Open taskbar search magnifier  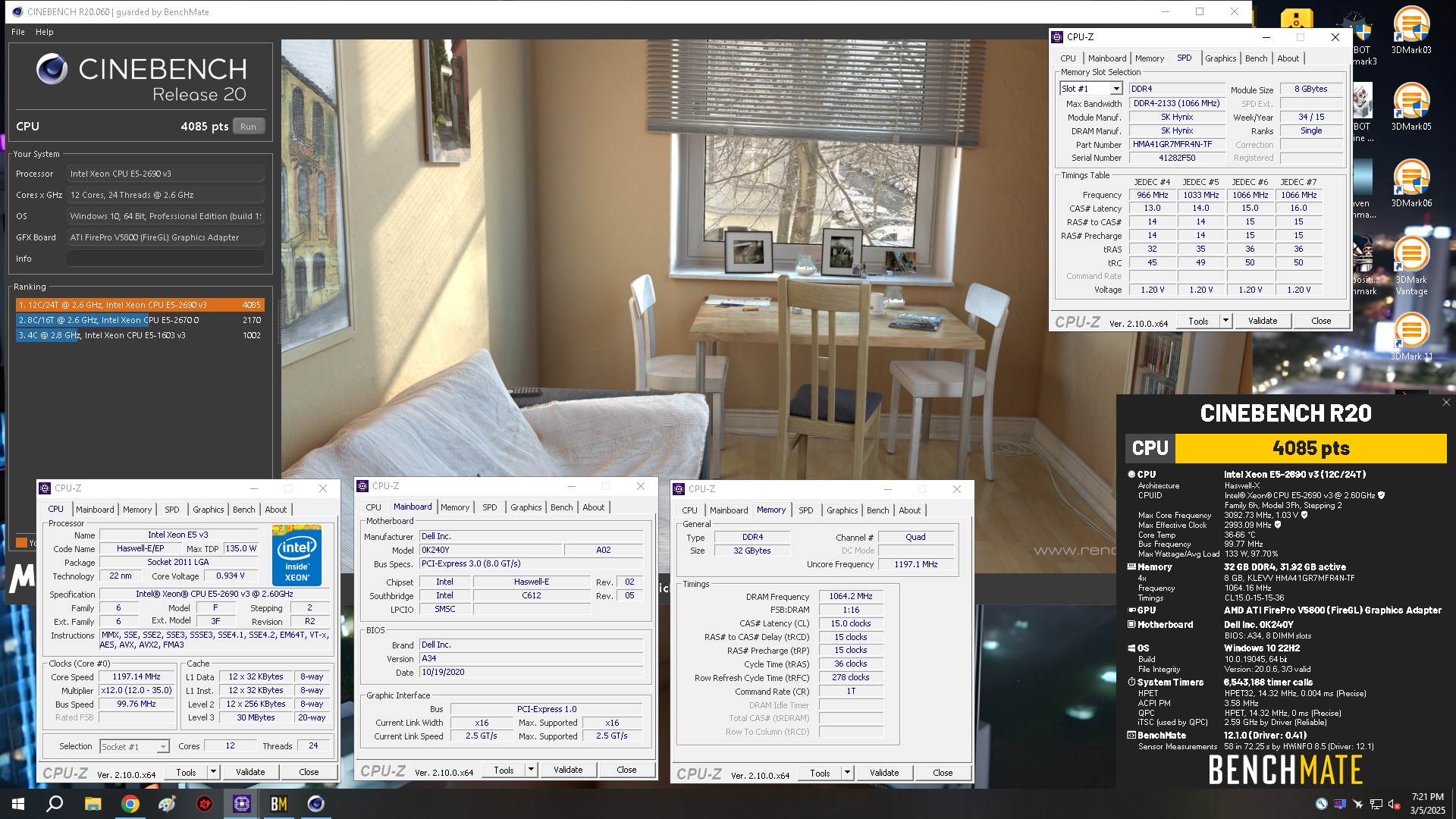[55, 804]
